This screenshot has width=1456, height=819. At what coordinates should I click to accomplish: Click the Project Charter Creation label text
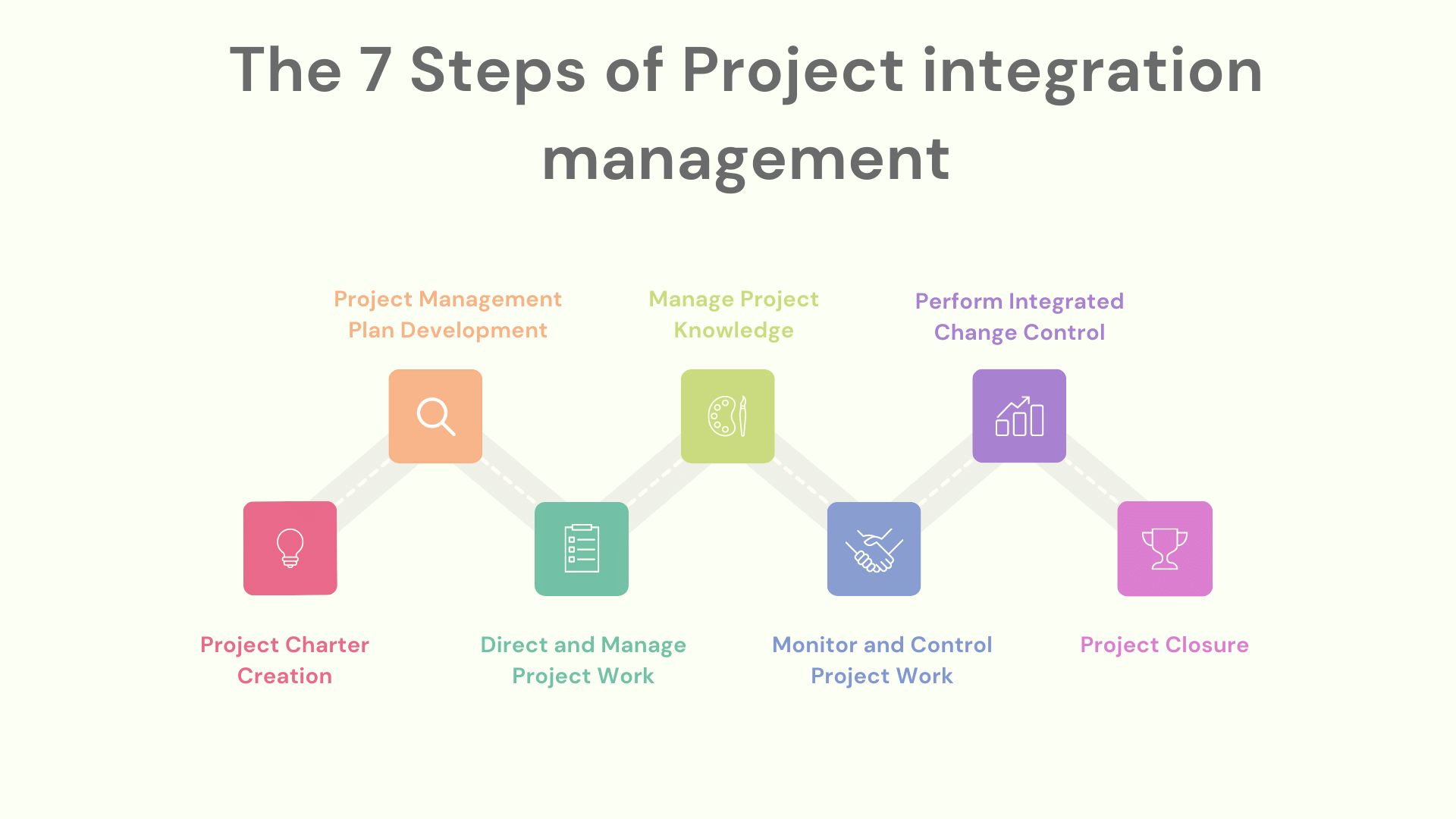tap(286, 660)
